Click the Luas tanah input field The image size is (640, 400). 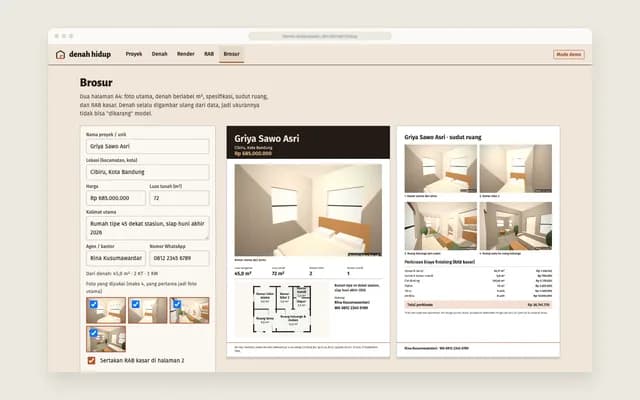click(179, 198)
